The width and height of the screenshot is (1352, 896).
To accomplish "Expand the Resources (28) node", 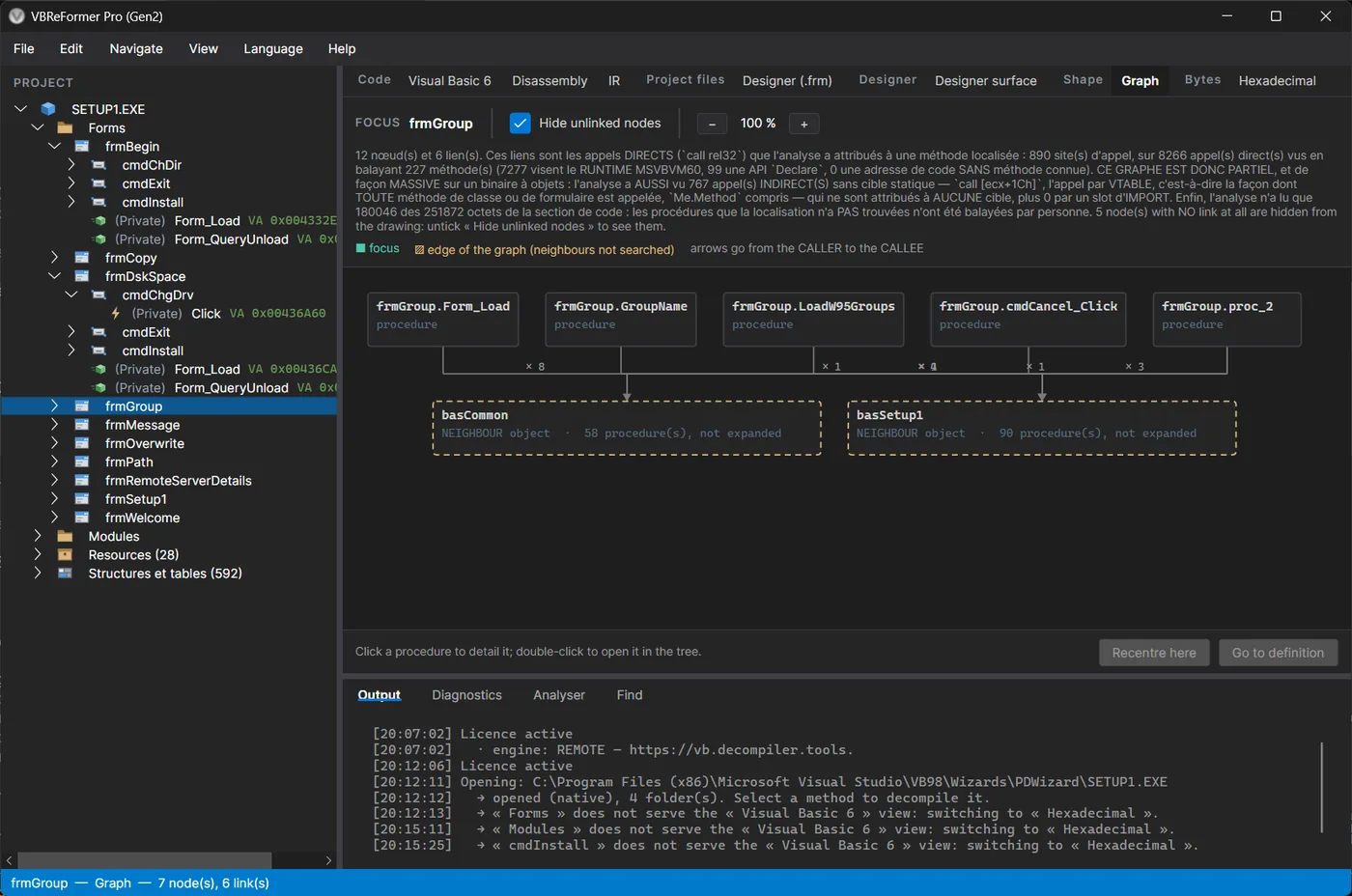I will coord(38,554).
